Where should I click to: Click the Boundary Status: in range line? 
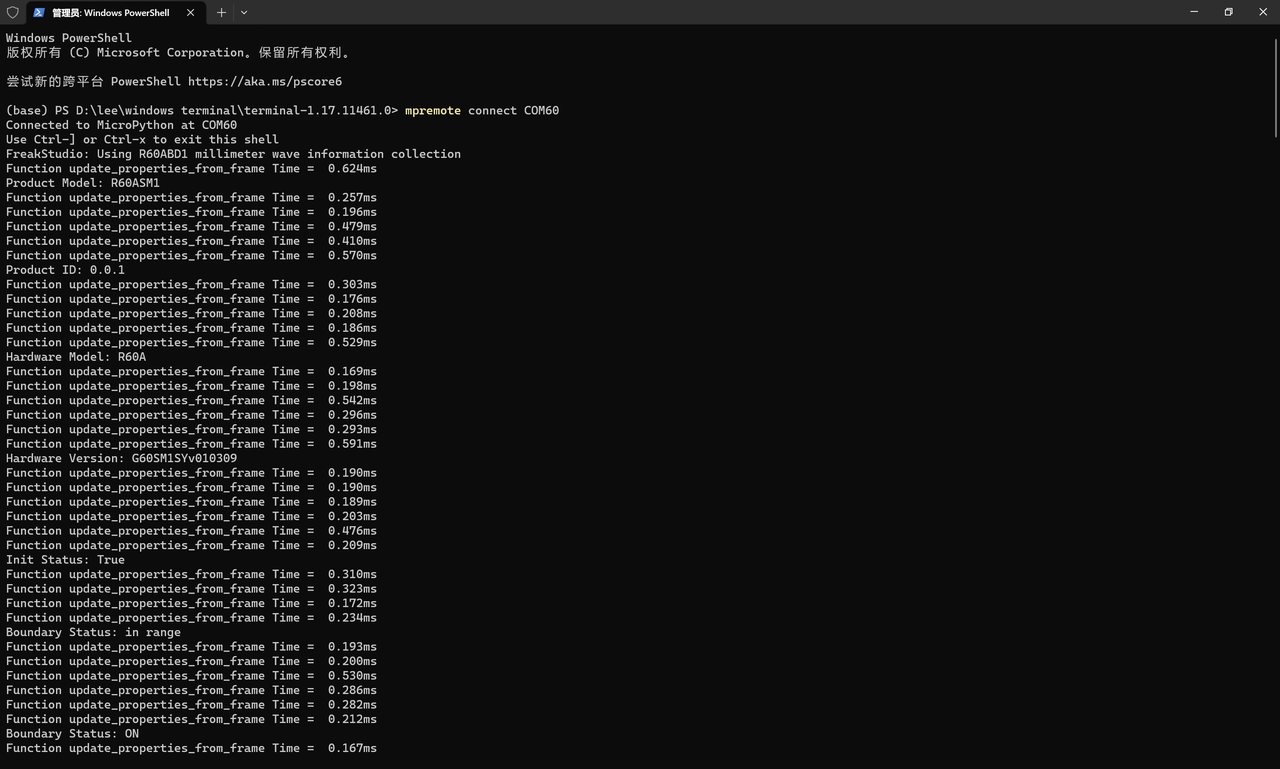point(93,632)
